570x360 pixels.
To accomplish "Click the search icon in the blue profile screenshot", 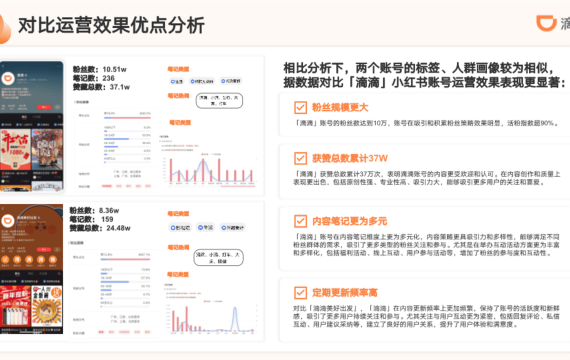I will 59,117.
